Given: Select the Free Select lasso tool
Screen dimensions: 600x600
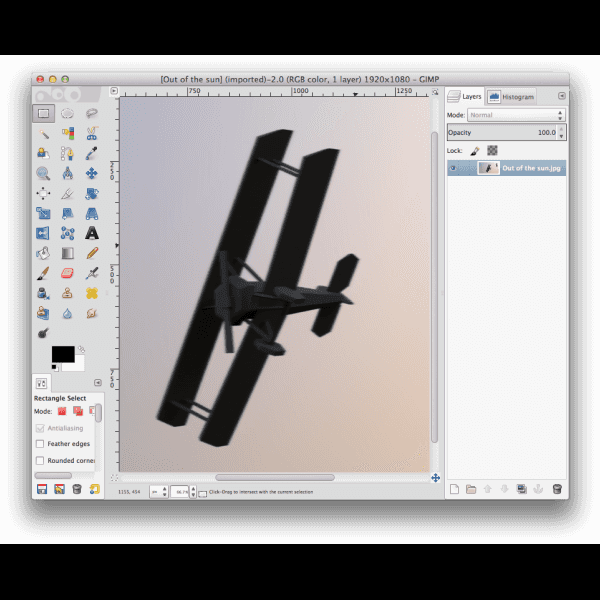Looking at the screenshot, I should coord(92,113).
